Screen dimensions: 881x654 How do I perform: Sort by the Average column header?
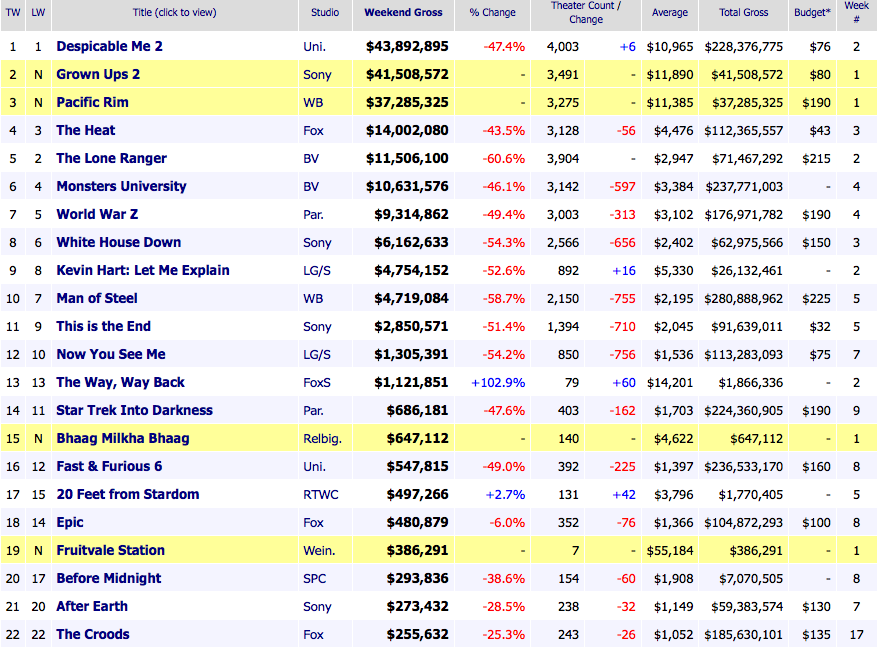[670, 12]
